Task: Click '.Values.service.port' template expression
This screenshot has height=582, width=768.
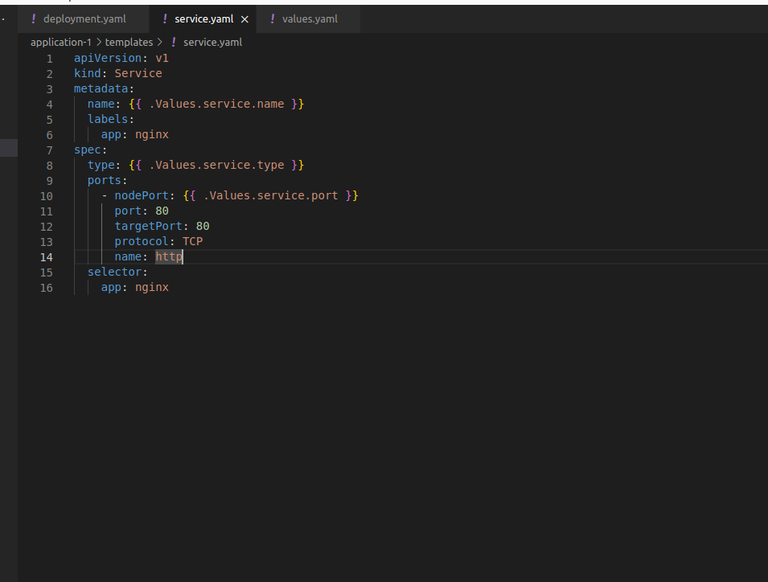Action: click(271, 195)
